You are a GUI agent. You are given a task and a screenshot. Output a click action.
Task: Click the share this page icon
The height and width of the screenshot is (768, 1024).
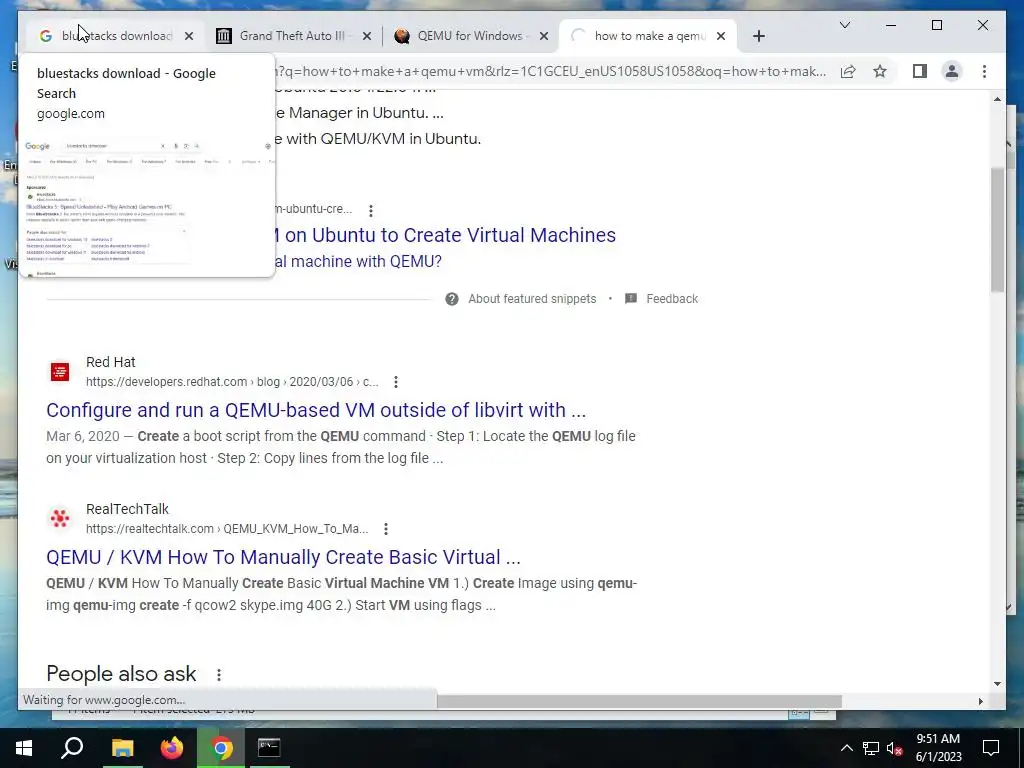[848, 71]
